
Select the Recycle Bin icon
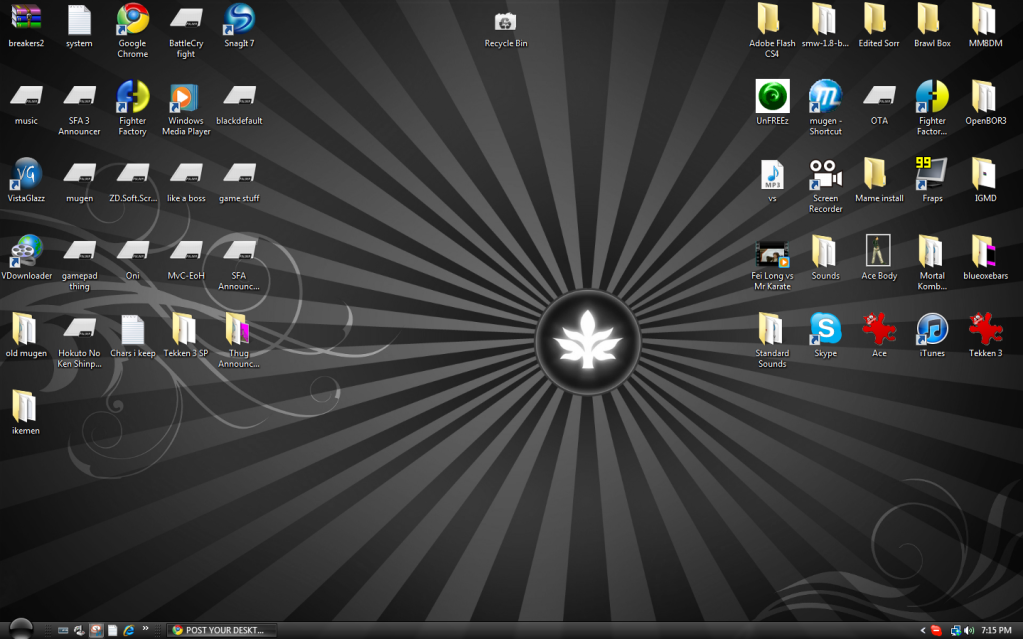(x=505, y=23)
